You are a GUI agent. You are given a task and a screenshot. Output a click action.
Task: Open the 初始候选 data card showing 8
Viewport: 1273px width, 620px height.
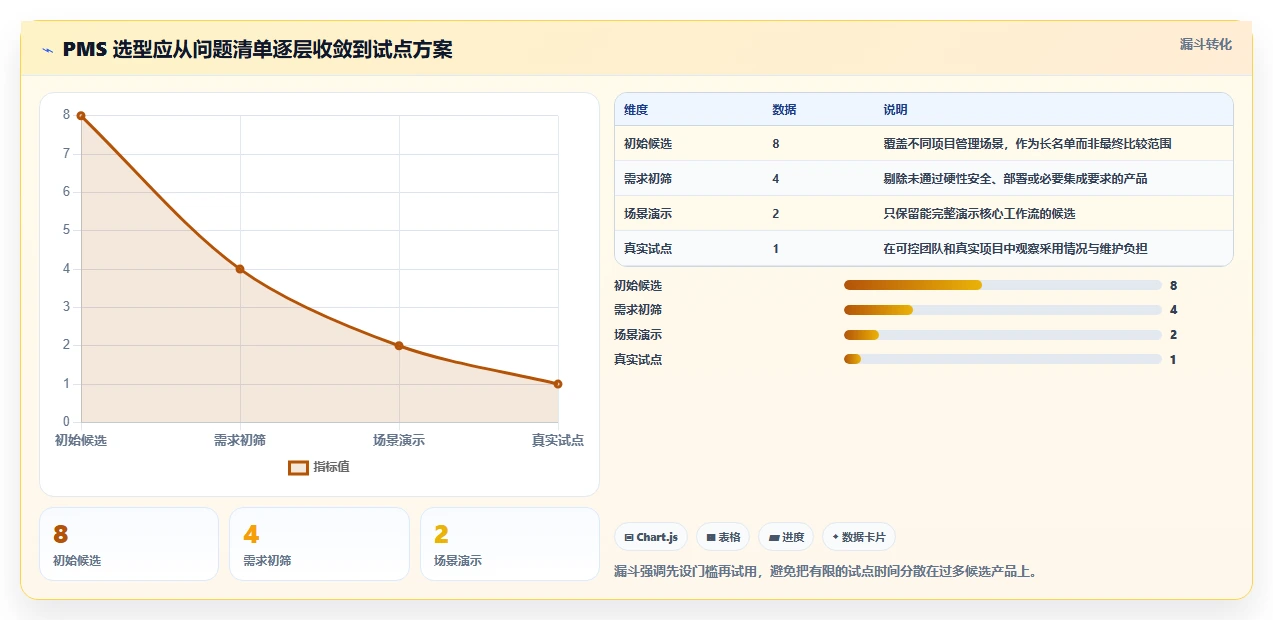point(129,544)
